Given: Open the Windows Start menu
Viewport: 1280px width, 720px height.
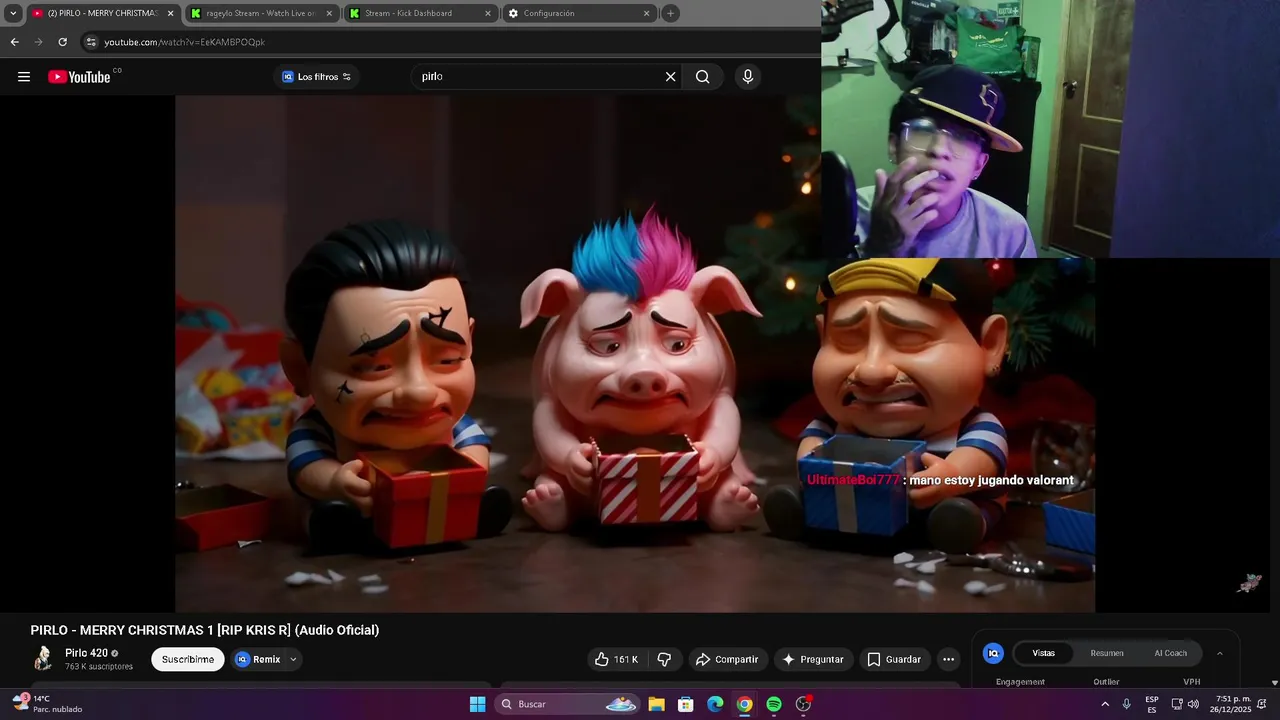Looking at the screenshot, I should point(478,704).
